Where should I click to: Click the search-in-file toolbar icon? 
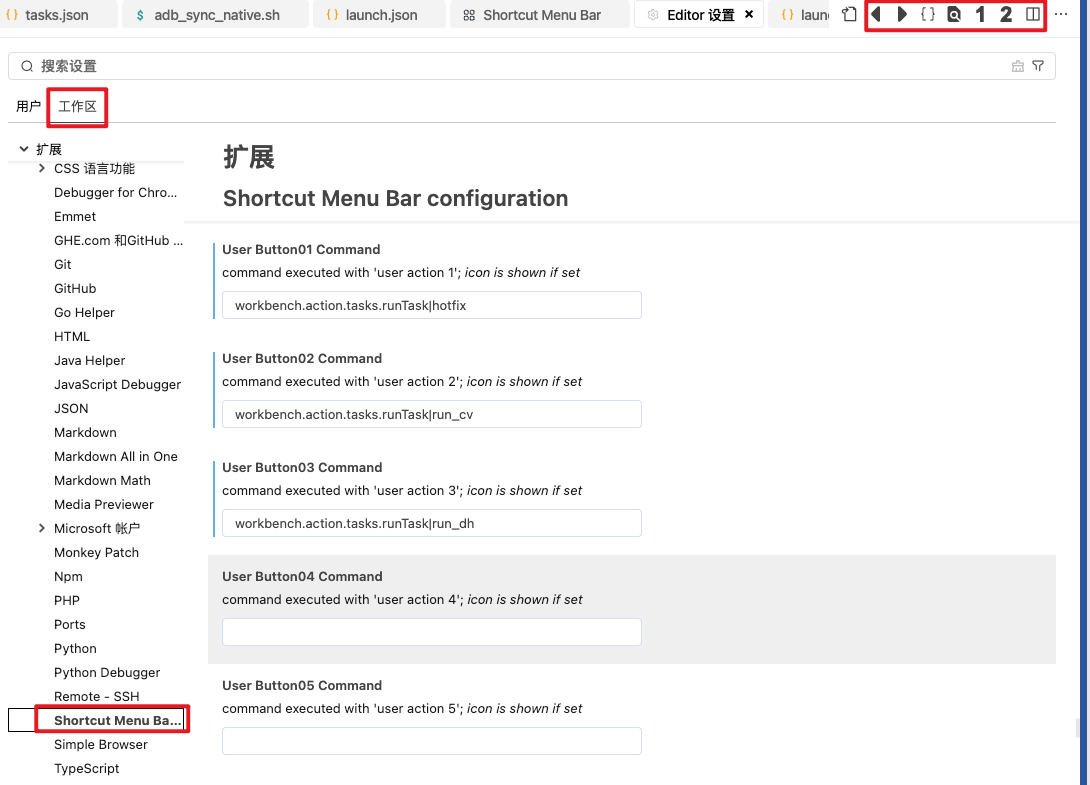point(954,15)
